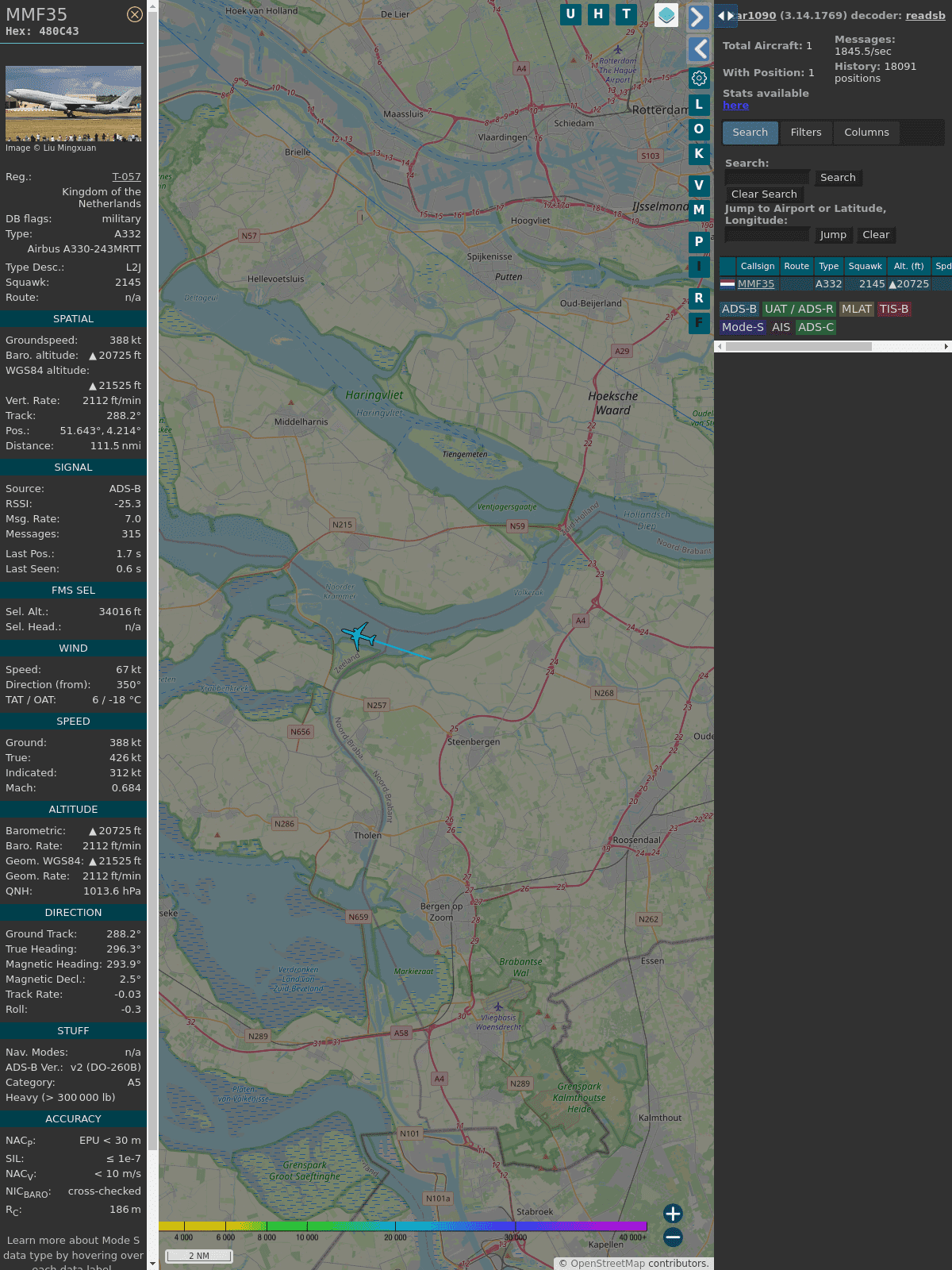Viewport: 952px width, 1270px height.
Task: Close the MMF35 aircraft info panel
Action: point(135,14)
